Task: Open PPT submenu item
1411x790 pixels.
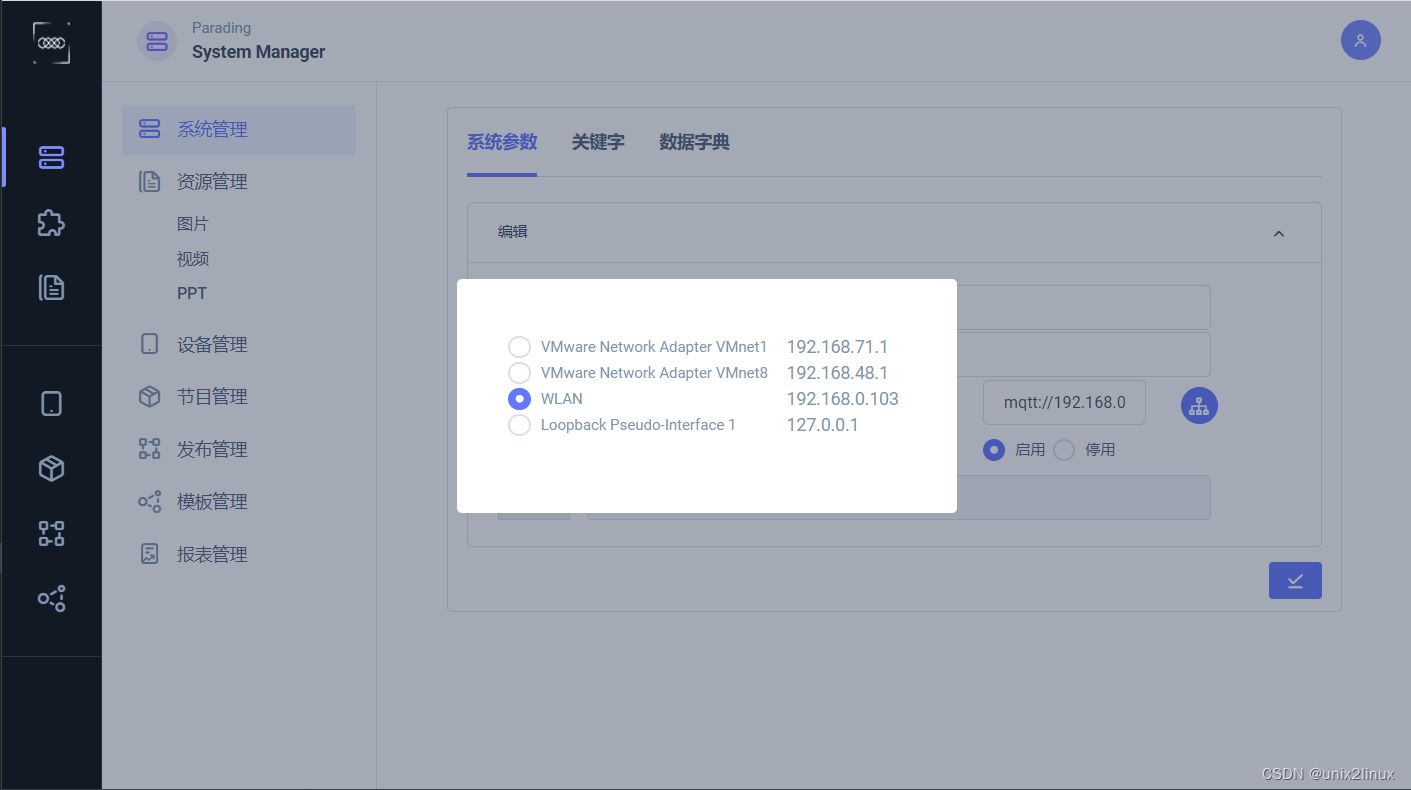Action: pyautogui.click(x=192, y=293)
